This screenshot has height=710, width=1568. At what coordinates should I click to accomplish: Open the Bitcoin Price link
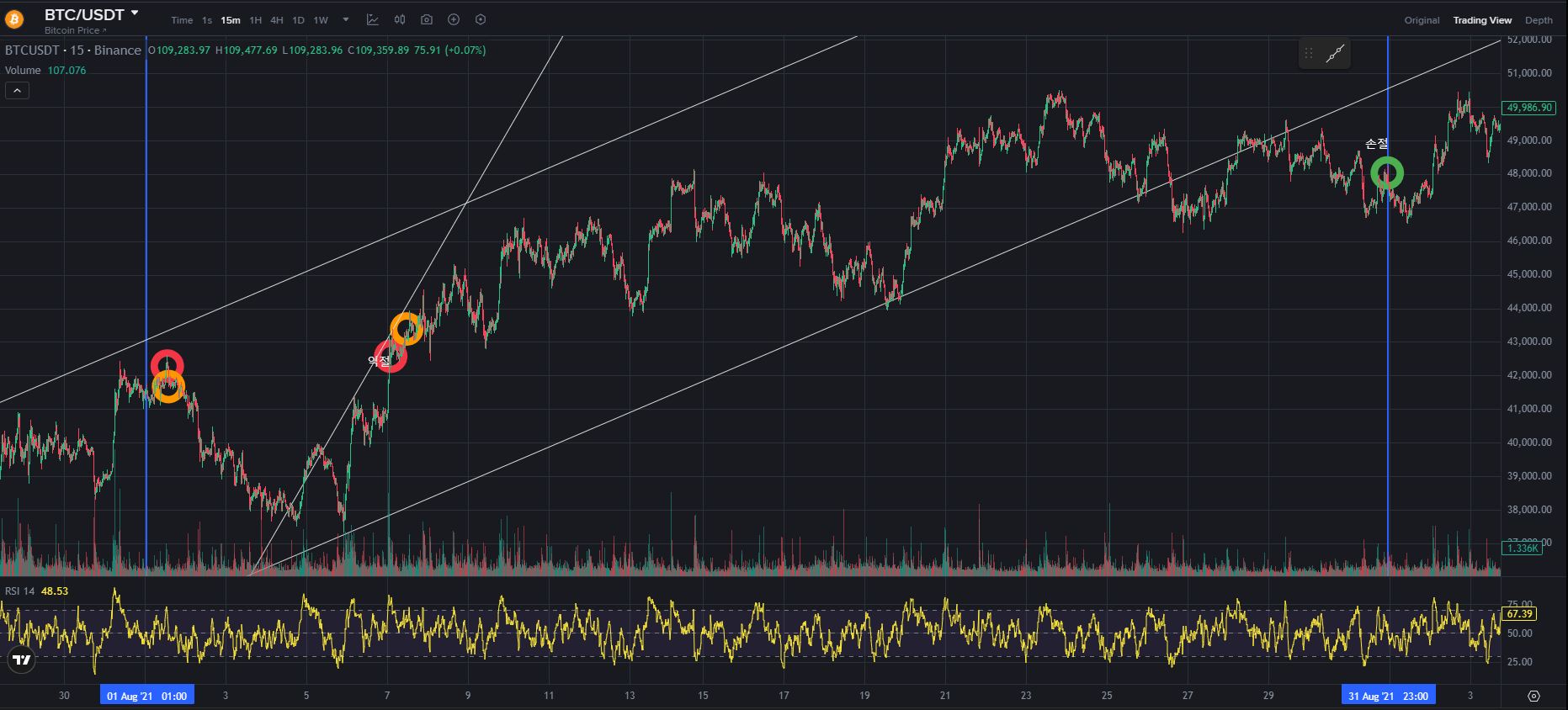pos(75,30)
